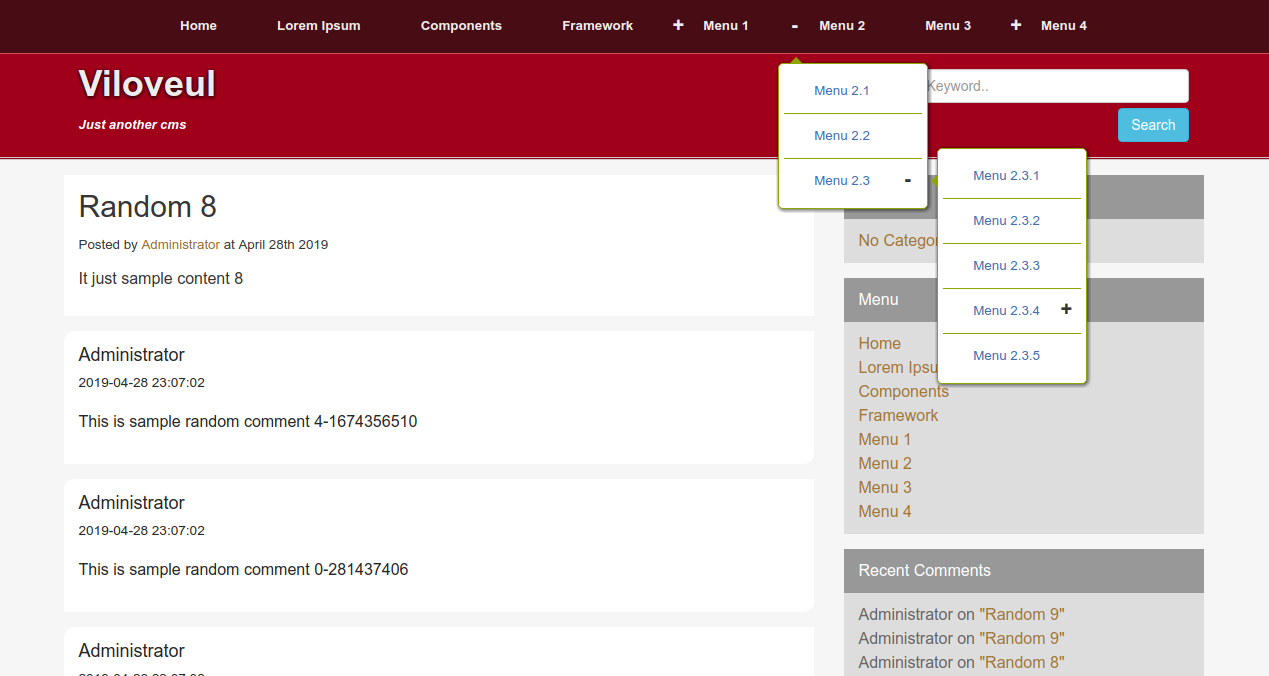Open Components in the top navigation bar
The image size is (1269, 676).
click(x=461, y=26)
